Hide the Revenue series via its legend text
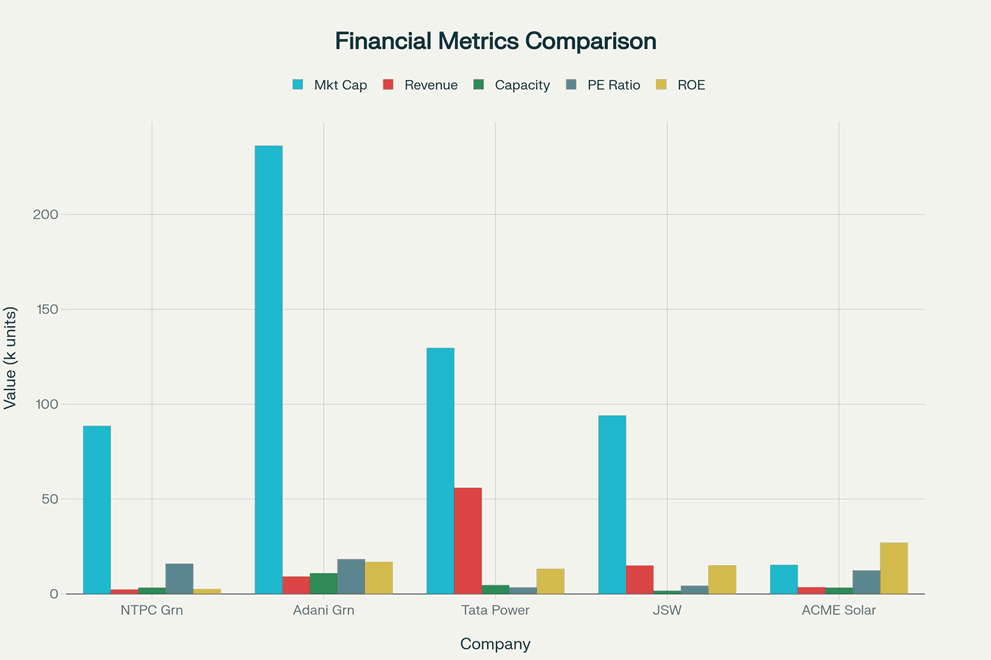The image size is (991, 660). pos(431,85)
